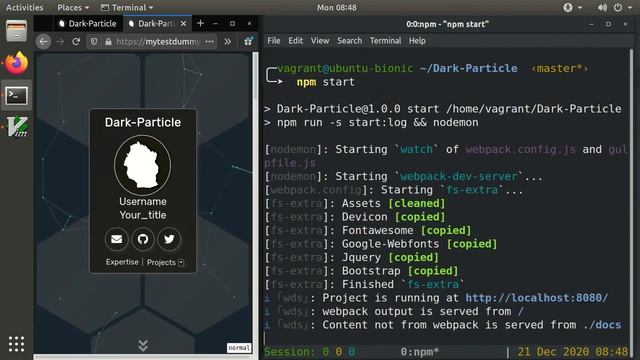The height and width of the screenshot is (360, 640).
Task: Open the Firefox extension toolbar icon
Action: pyautogui.click(x=248, y=41)
